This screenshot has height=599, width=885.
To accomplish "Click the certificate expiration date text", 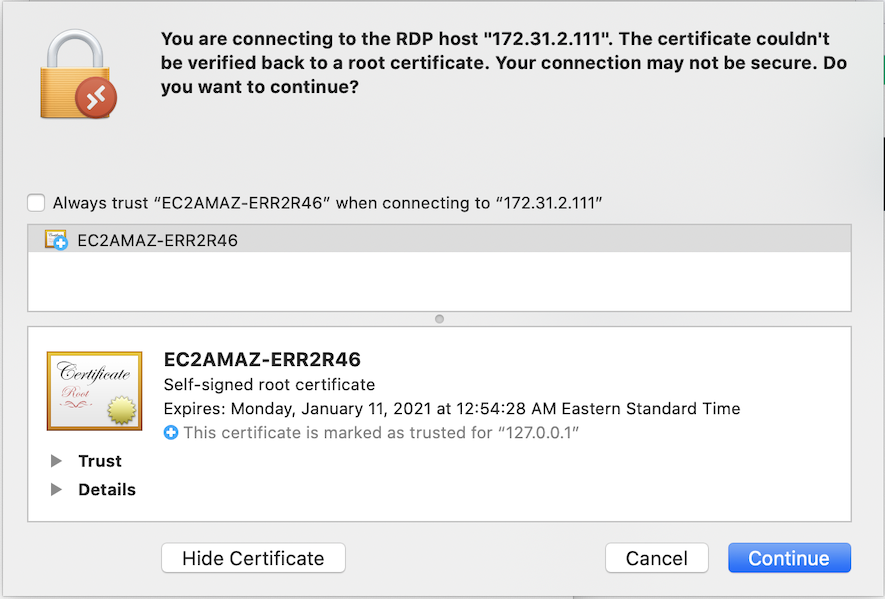I will (451, 409).
